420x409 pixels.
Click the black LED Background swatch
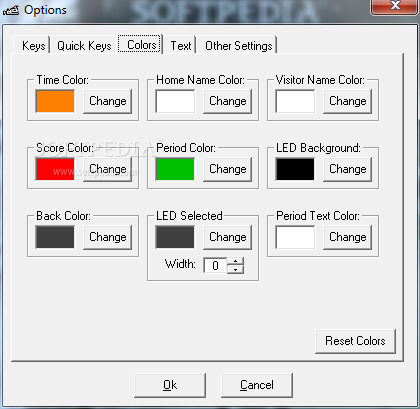point(295,169)
